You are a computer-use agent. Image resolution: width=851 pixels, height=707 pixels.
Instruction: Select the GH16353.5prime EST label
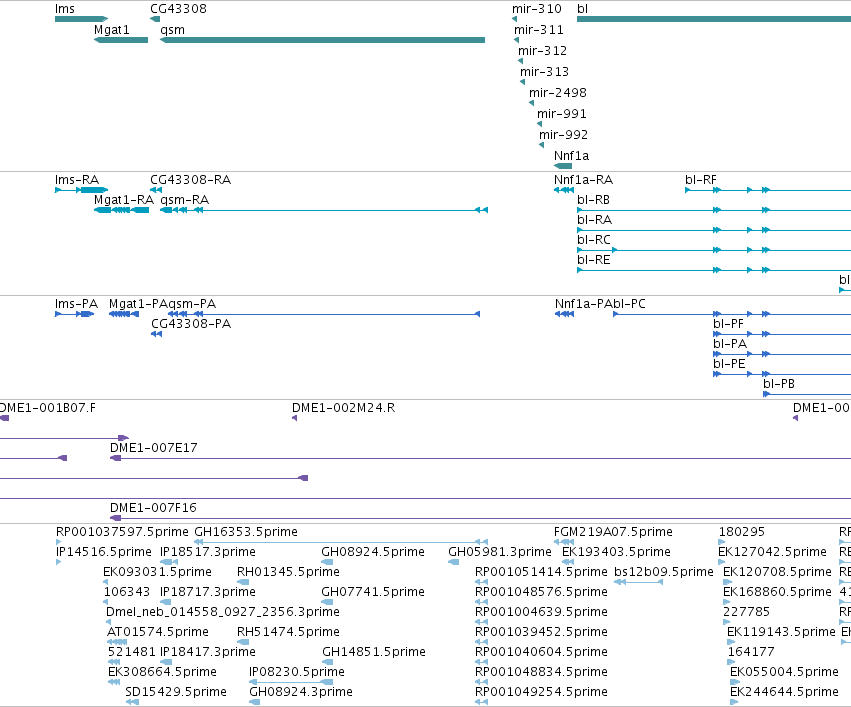(246, 532)
